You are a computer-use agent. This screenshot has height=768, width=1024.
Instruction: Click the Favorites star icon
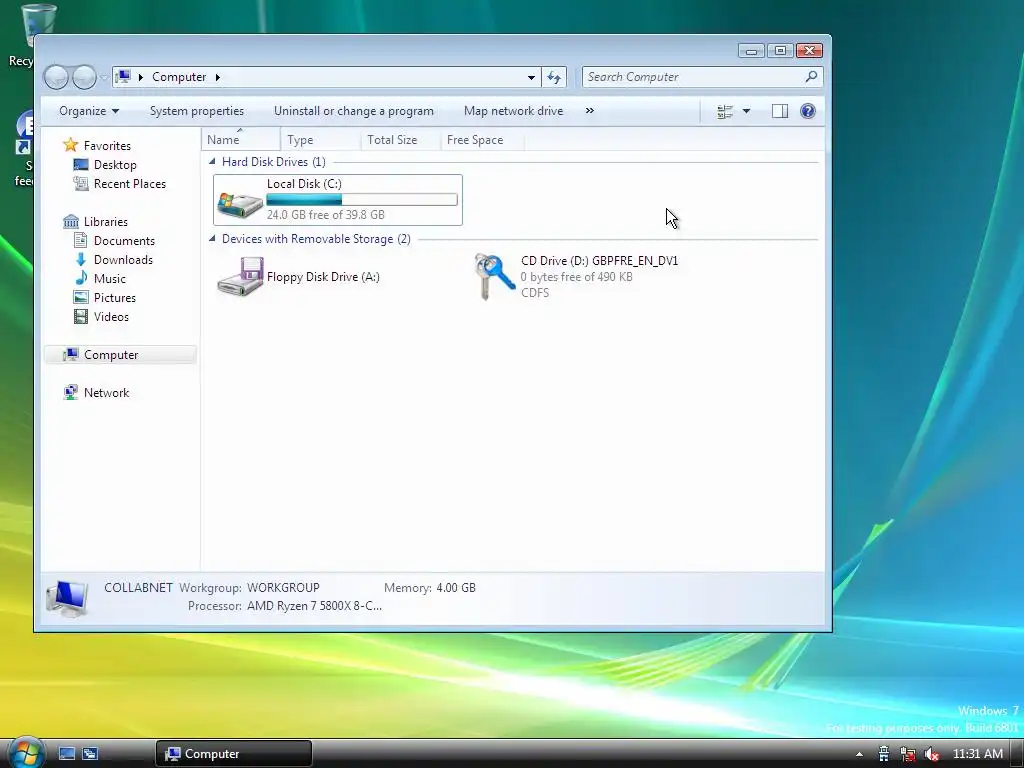click(71, 145)
